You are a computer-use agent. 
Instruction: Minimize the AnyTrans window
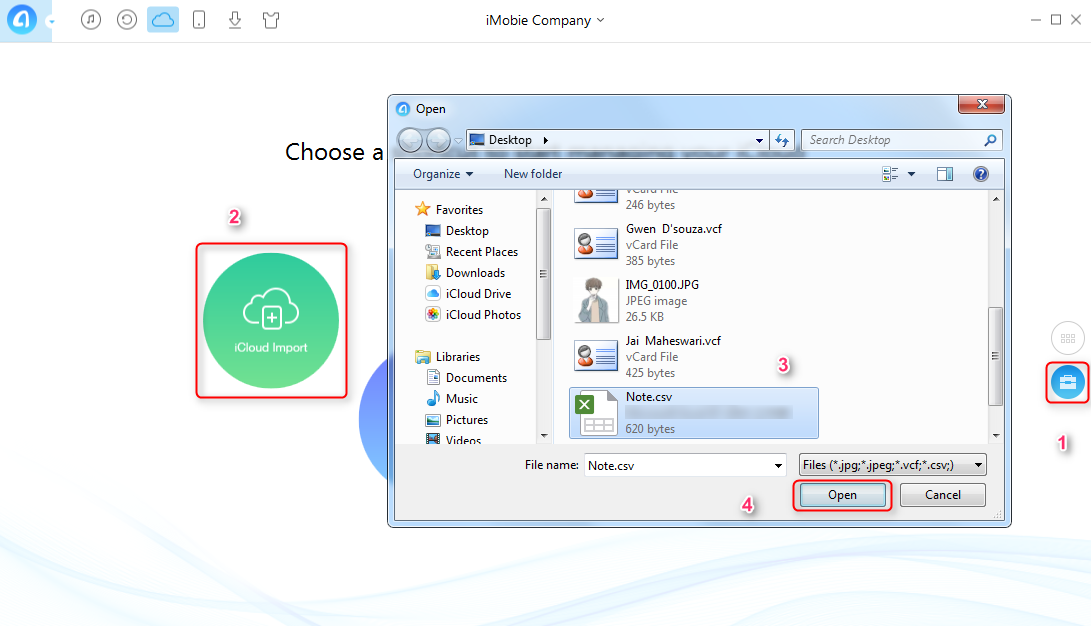point(1036,20)
